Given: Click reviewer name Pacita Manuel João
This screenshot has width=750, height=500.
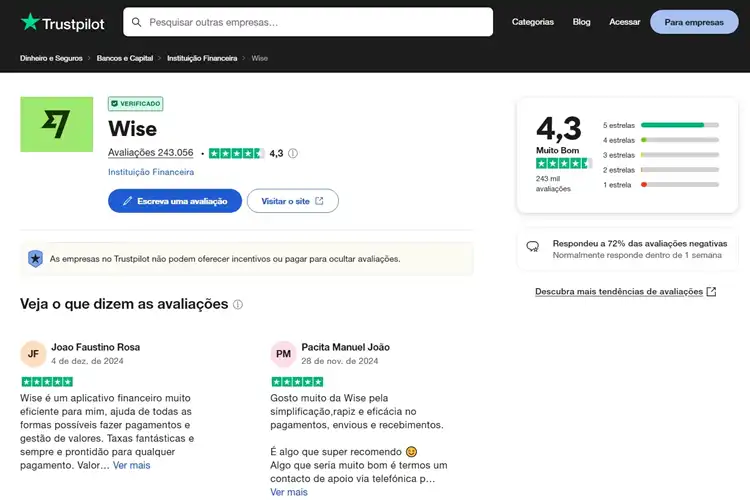Looking at the screenshot, I should (x=345, y=347).
